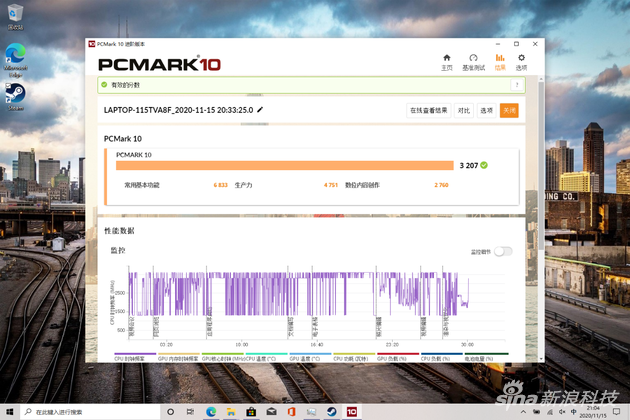Go to 基准测试 (Benchmarks) gauge icon
The image size is (630, 420).
[x=473, y=62]
